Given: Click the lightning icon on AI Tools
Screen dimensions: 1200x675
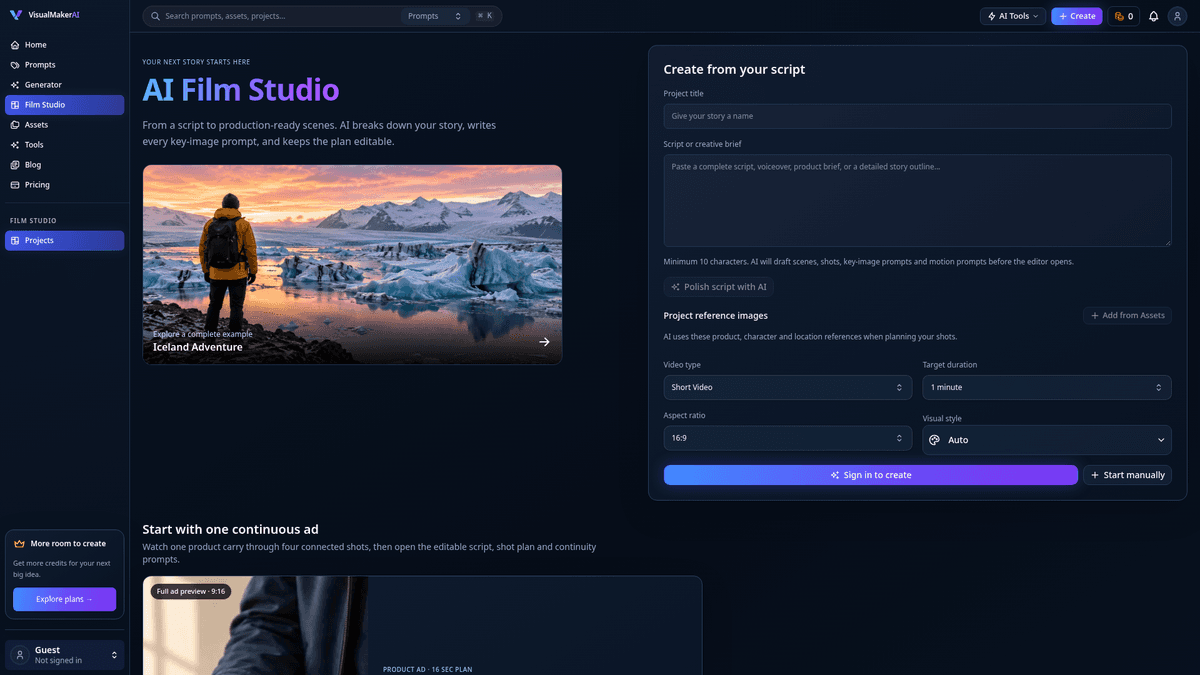Looking at the screenshot, I should tap(991, 16).
